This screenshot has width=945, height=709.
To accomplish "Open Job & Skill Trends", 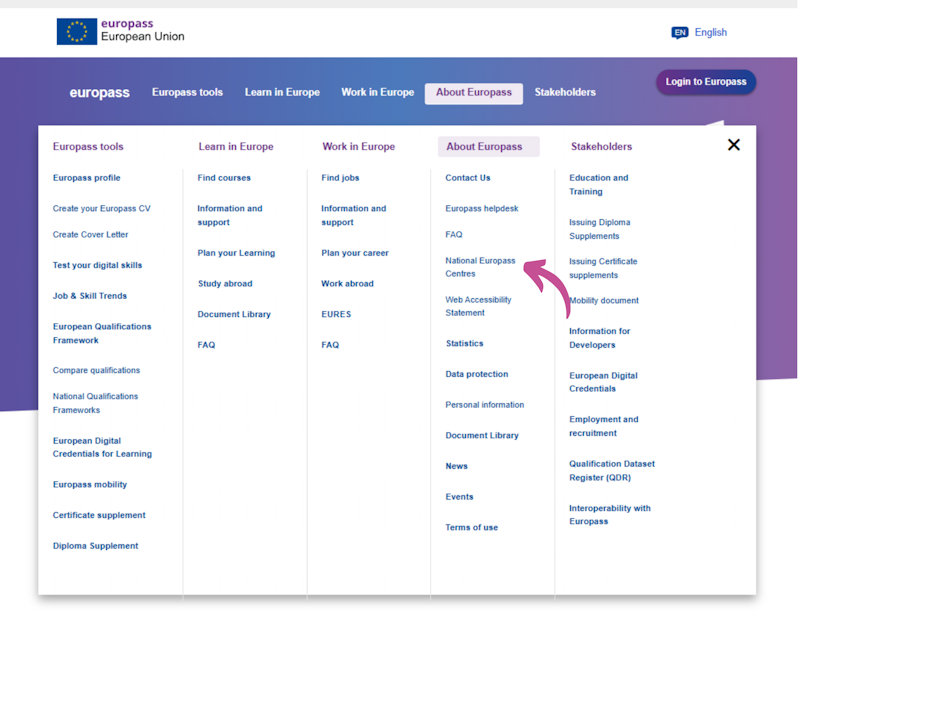I will coord(90,296).
